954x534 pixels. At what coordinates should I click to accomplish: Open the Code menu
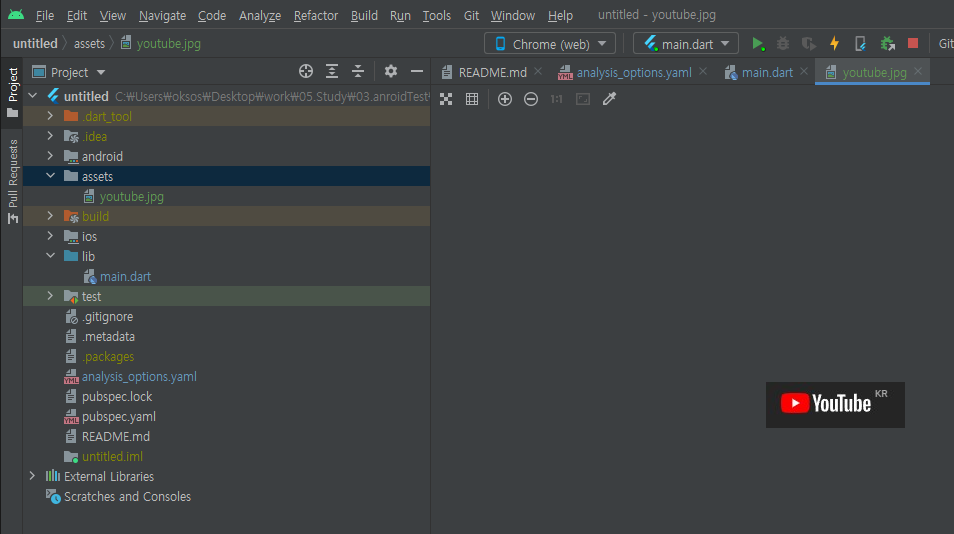(212, 16)
